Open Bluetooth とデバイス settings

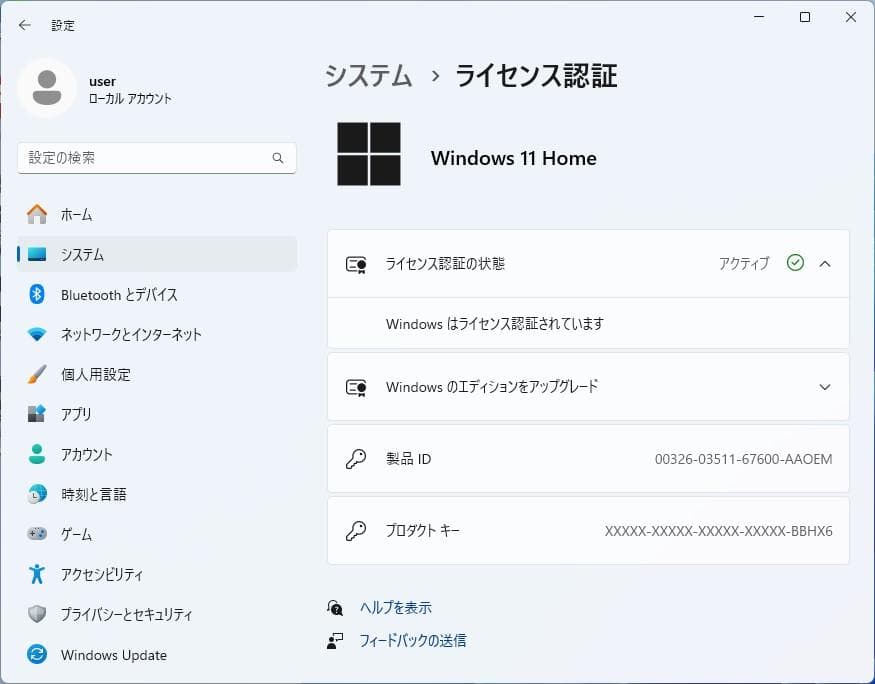[116, 294]
